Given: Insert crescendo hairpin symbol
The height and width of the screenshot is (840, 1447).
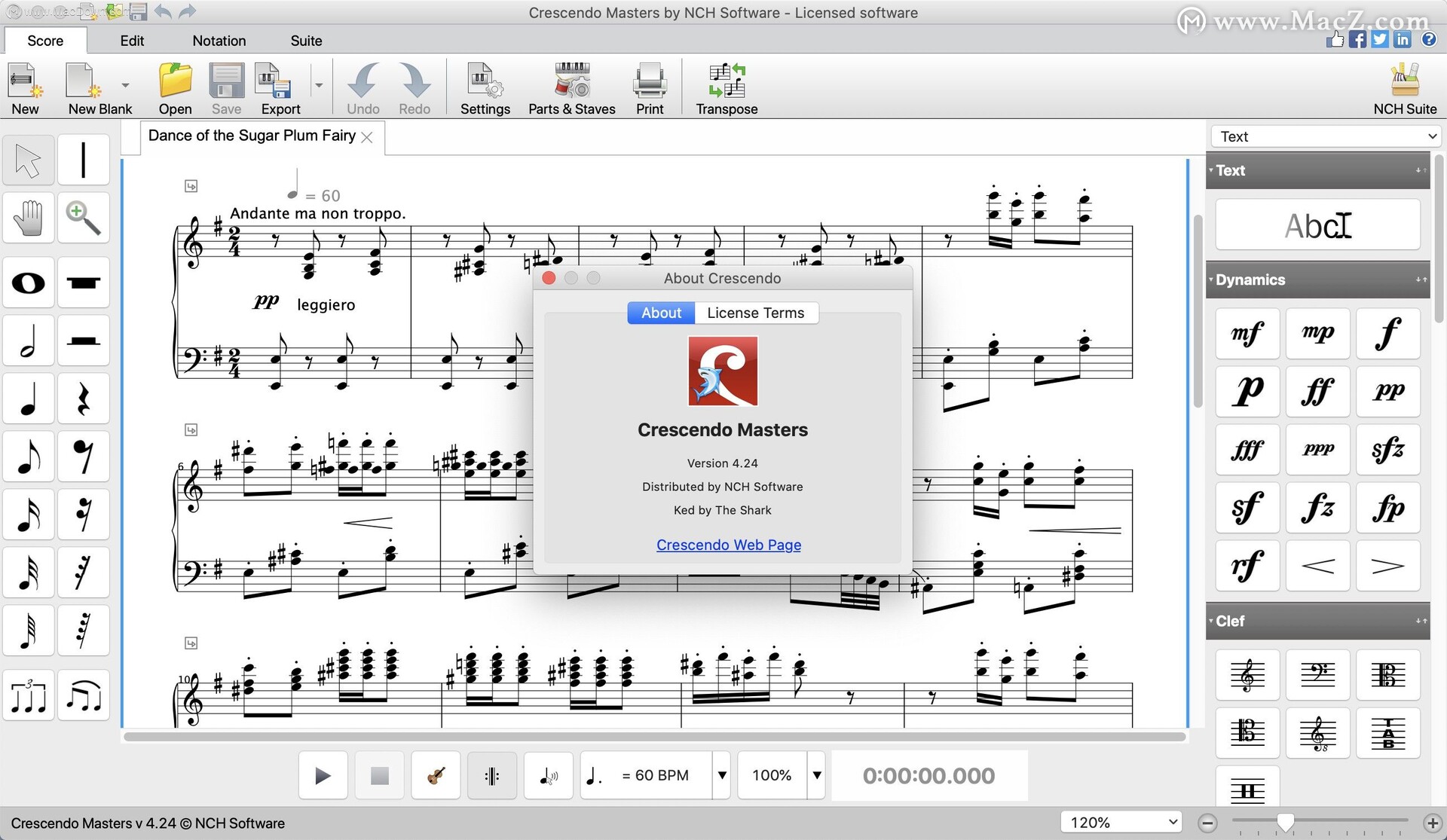Looking at the screenshot, I should [x=1317, y=566].
